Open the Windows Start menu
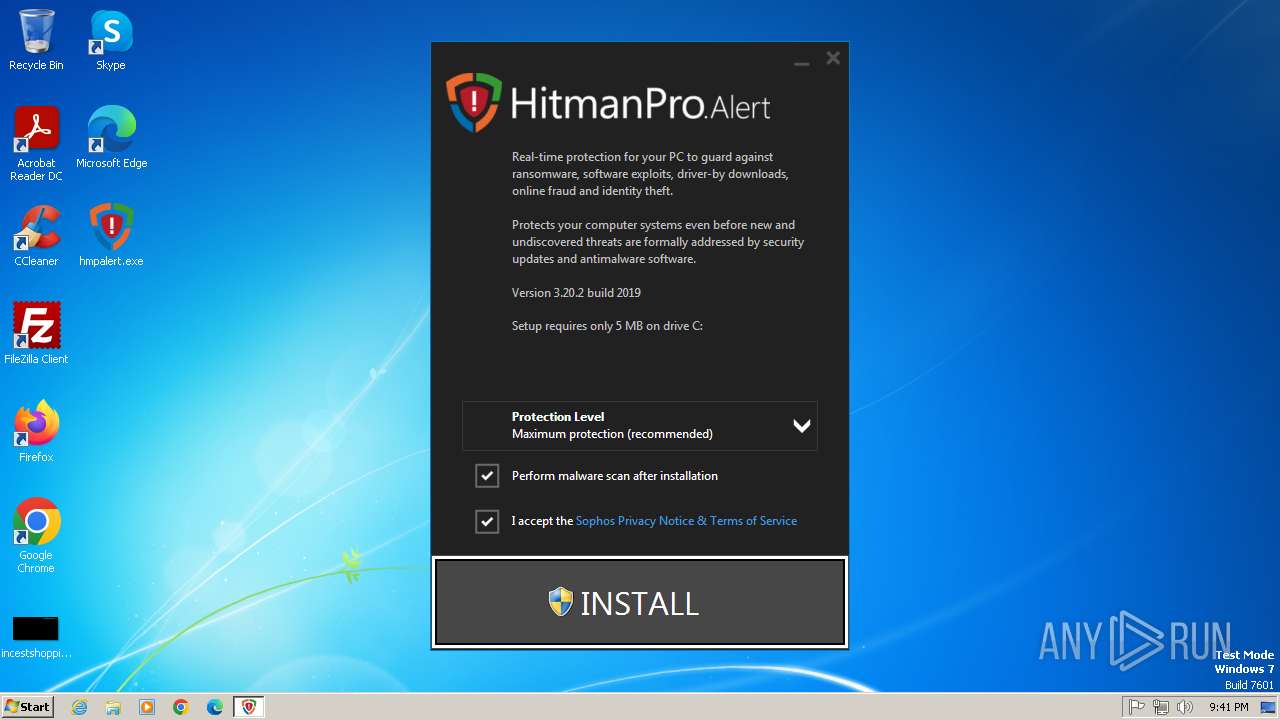This screenshot has width=1280, height=720. pos(28,707)
